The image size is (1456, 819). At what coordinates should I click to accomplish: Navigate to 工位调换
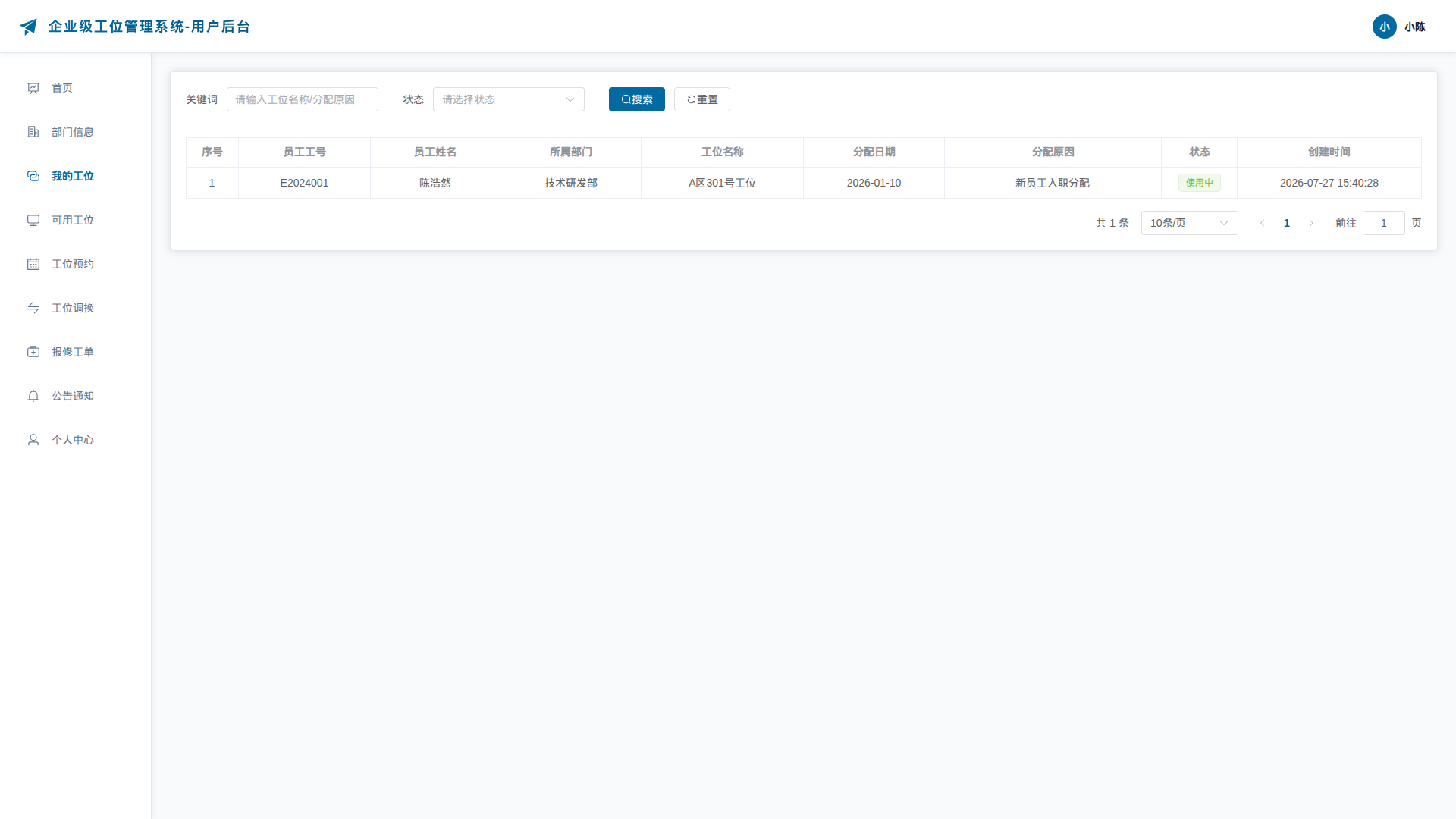(x=76, y=308)
